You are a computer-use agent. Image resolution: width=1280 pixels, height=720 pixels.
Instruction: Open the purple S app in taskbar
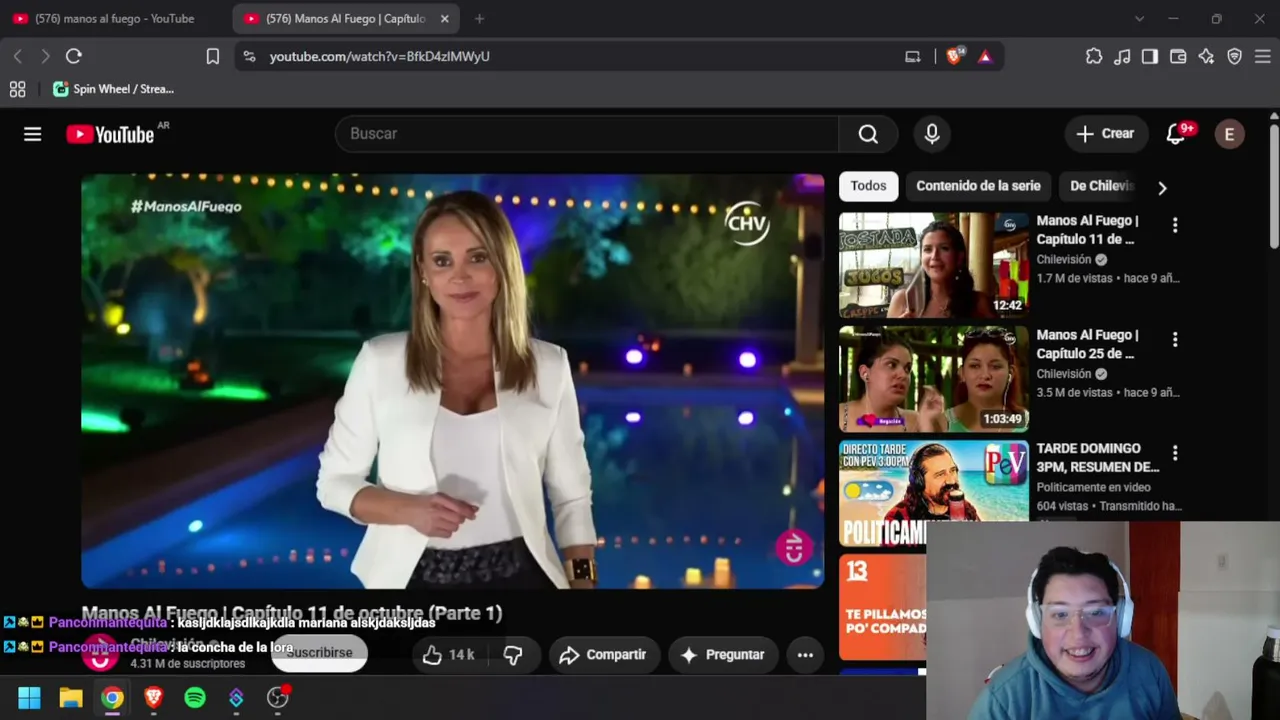[x=236, y=698]
